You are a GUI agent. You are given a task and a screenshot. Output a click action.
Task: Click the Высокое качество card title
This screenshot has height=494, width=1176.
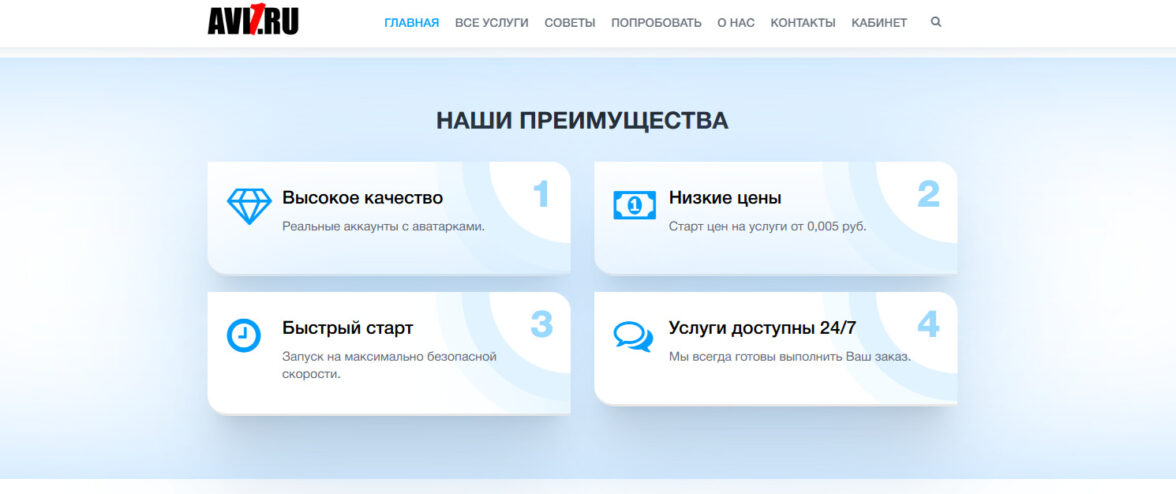click(x=362, y=198)
